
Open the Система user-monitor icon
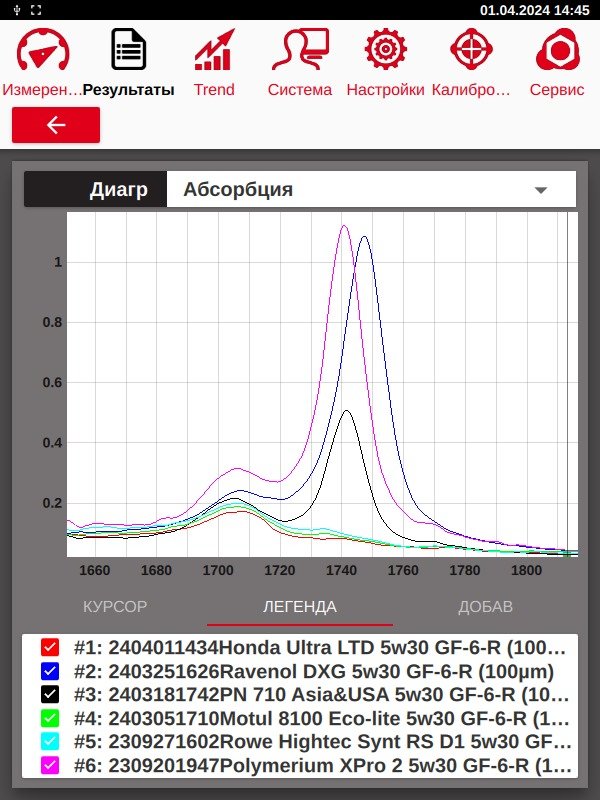pos(300,49)
